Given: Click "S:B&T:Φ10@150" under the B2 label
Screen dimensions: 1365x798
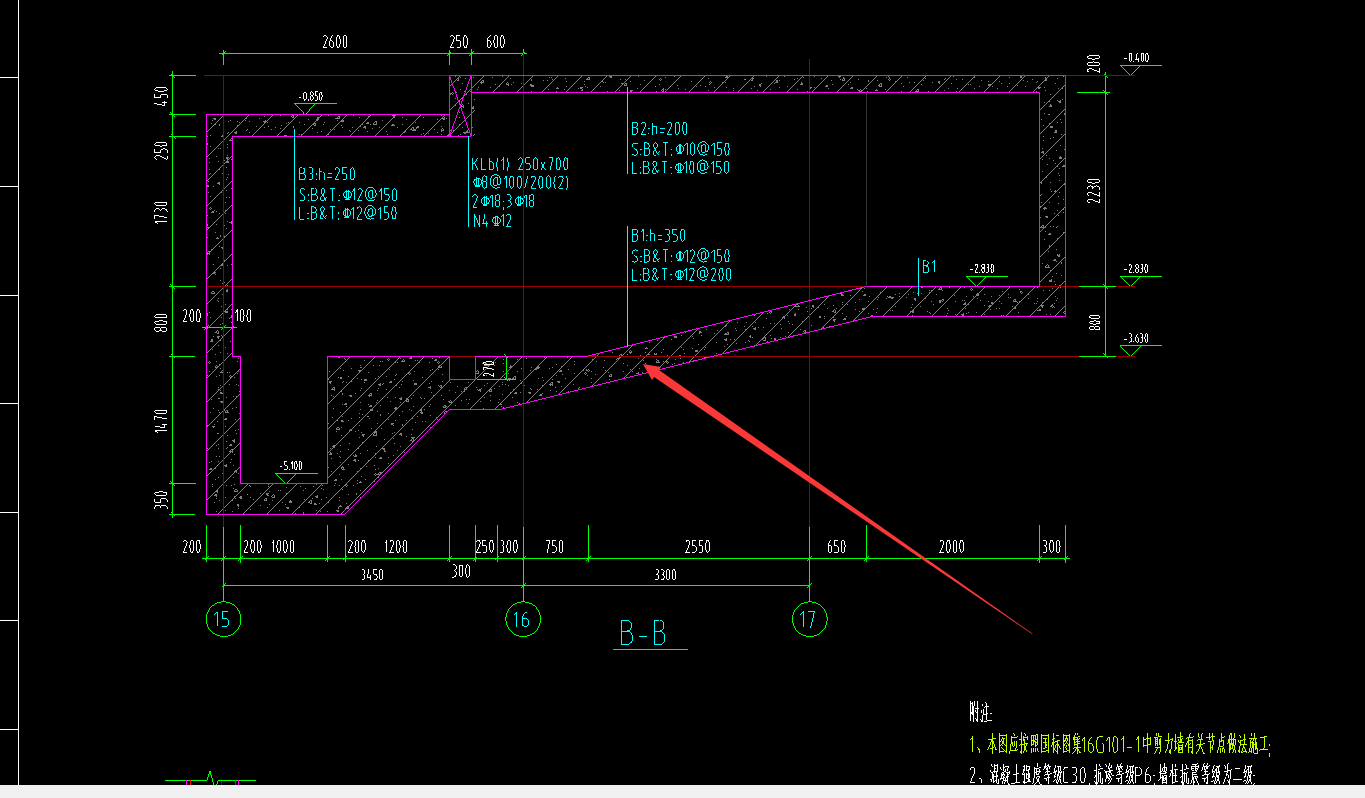Looking at the screenshot, I should [x=680, y=149].
